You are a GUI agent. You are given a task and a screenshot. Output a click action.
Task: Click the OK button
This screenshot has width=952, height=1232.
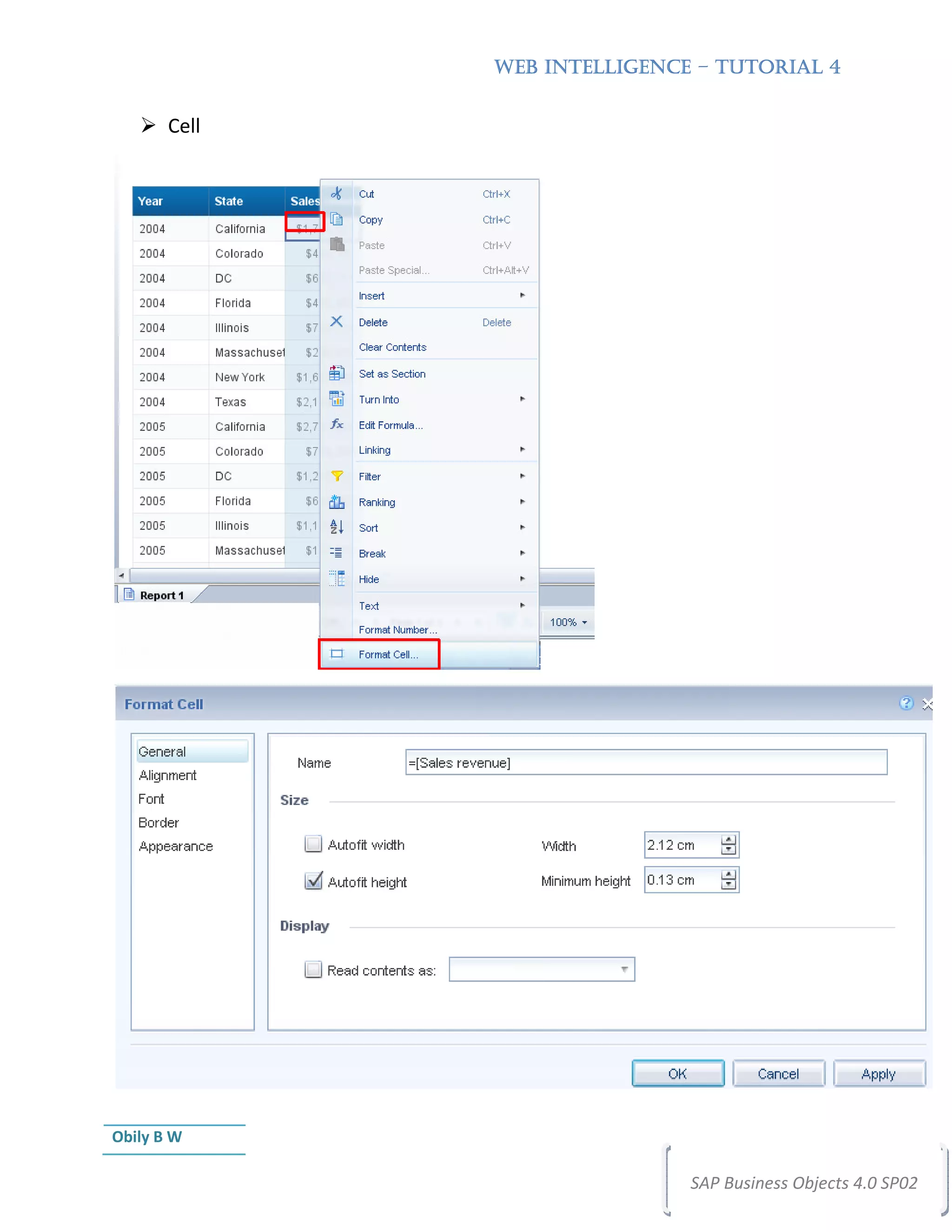coord(678,1073)
